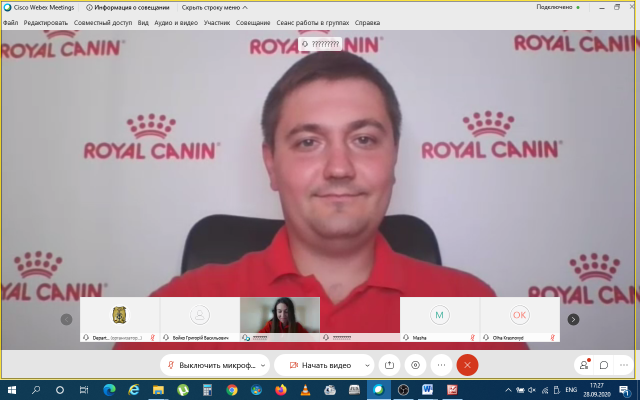This screenshot has width=640, height=400.
Task: Open the participants panel
Action: (584, 365)
